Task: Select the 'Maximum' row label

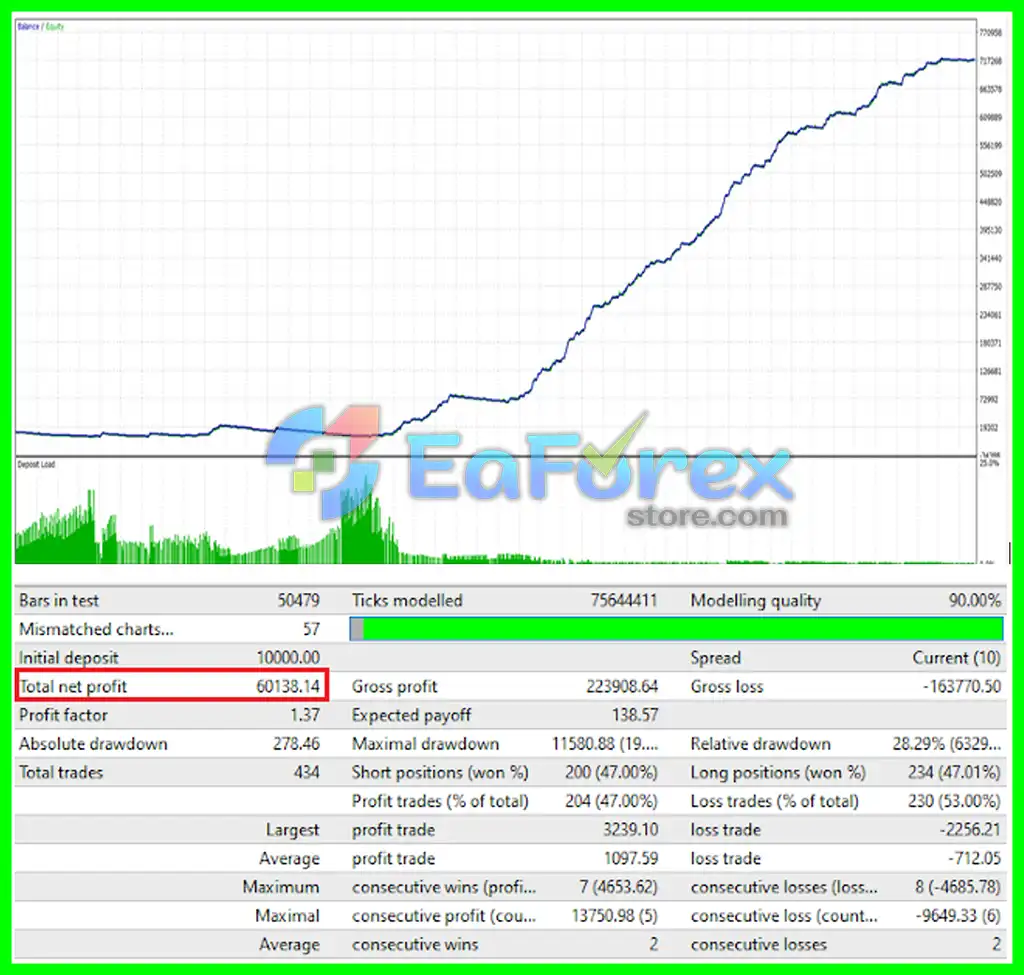Action: tap(281, 887)
